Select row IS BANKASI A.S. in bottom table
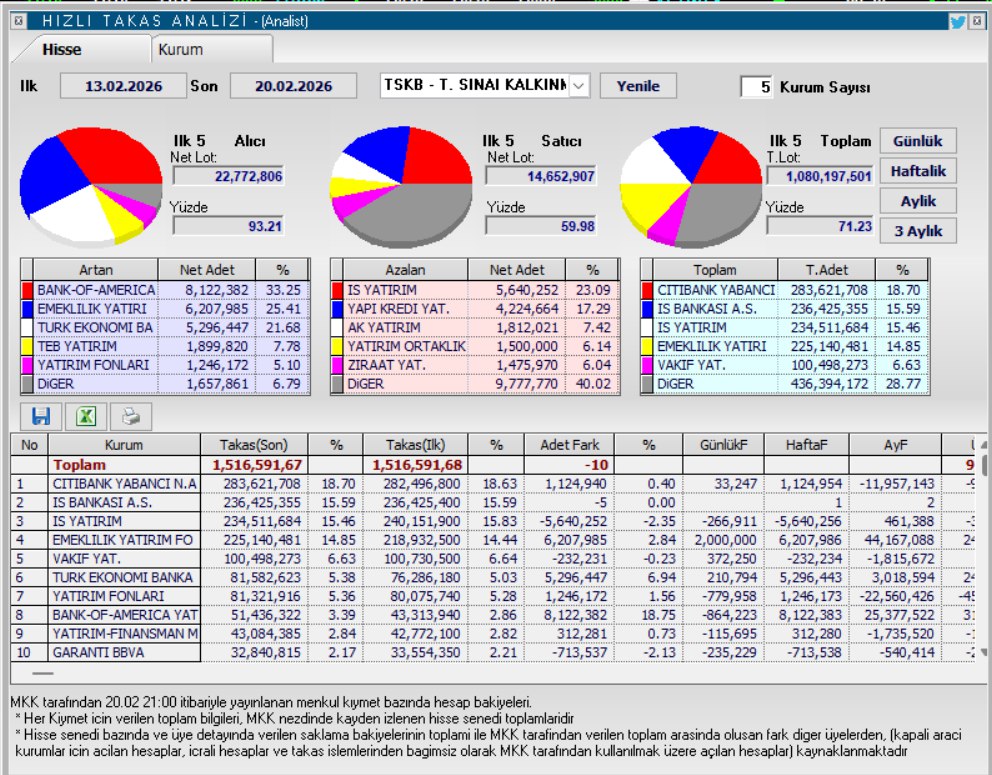 click(493, 502)
